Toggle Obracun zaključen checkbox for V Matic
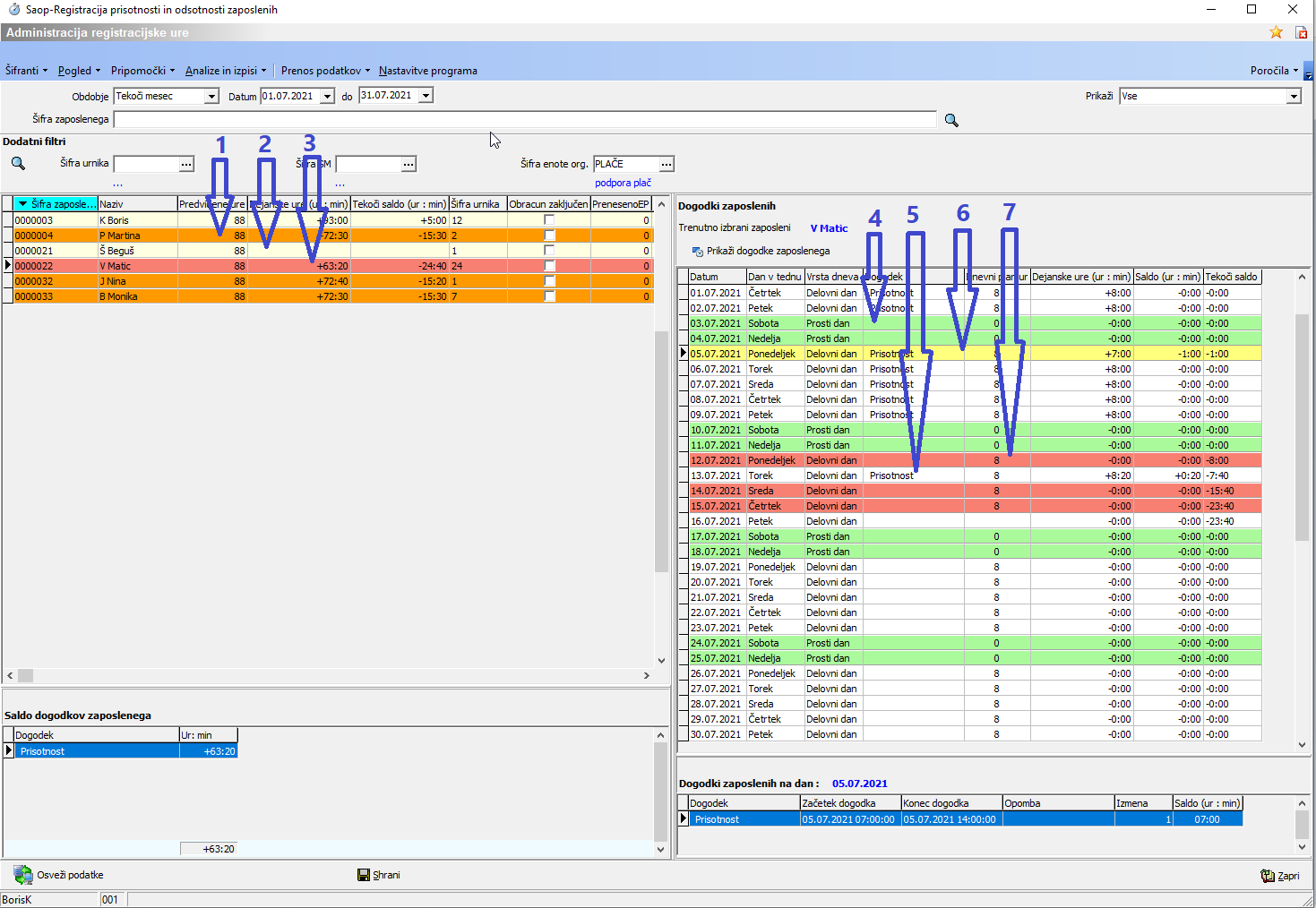Viewport: 1316px width, 908px height. [x=549, y=266]
